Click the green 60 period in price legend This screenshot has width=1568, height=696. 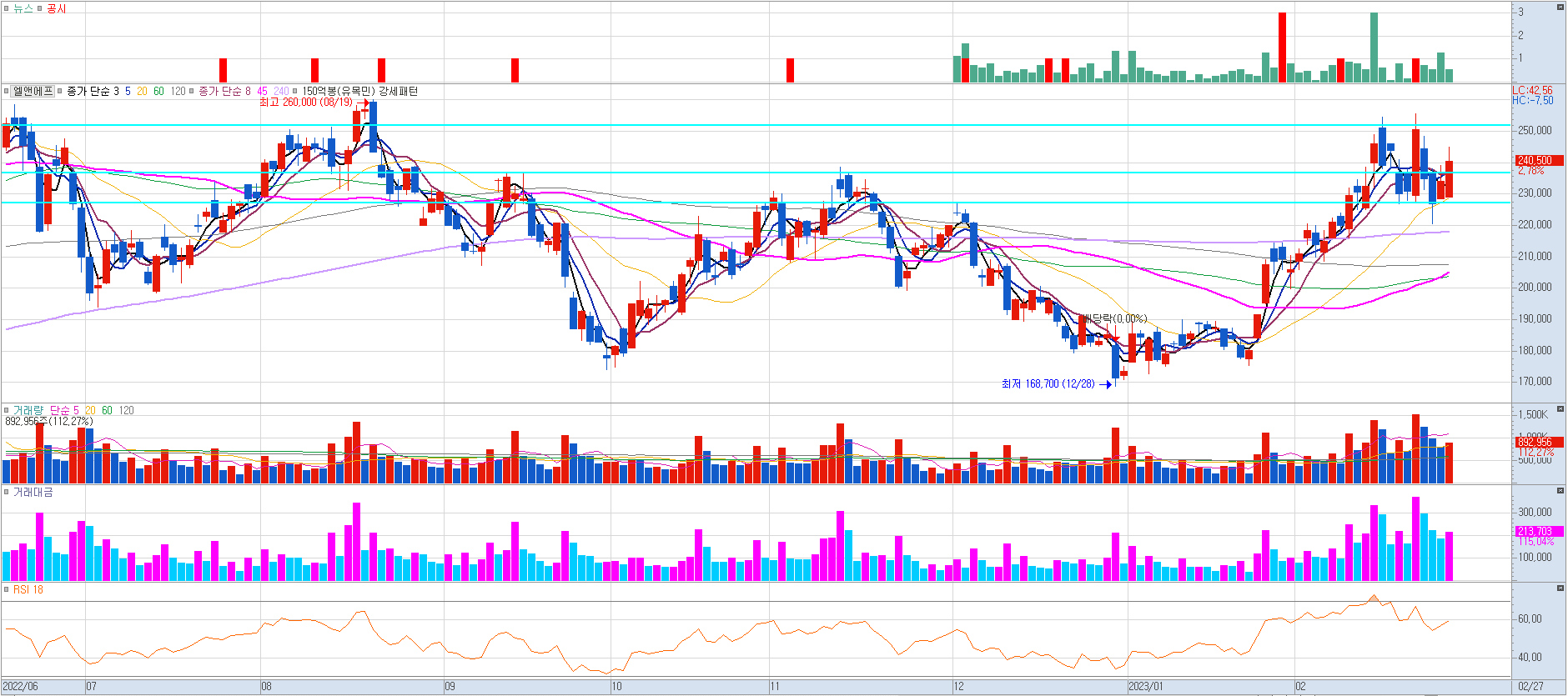pos(158,91)
